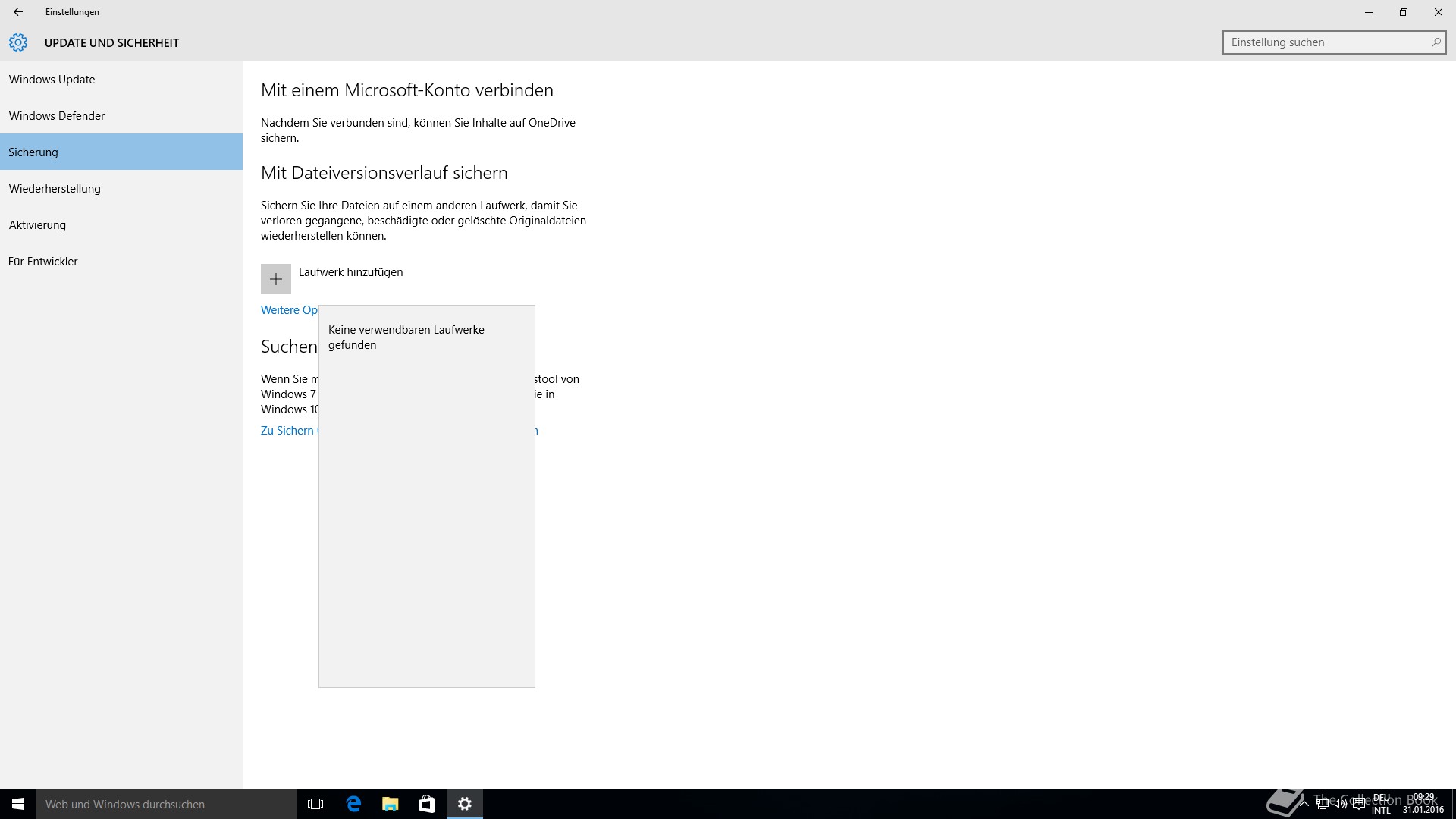Open the Windows Start menu
Image resolution: width=1456 pixels, height=819 pixels.
[x=18, y=804]
